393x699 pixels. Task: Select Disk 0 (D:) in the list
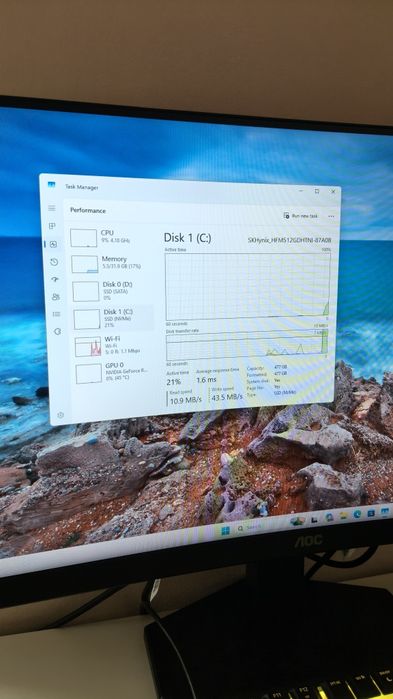(x=112, y=291)
